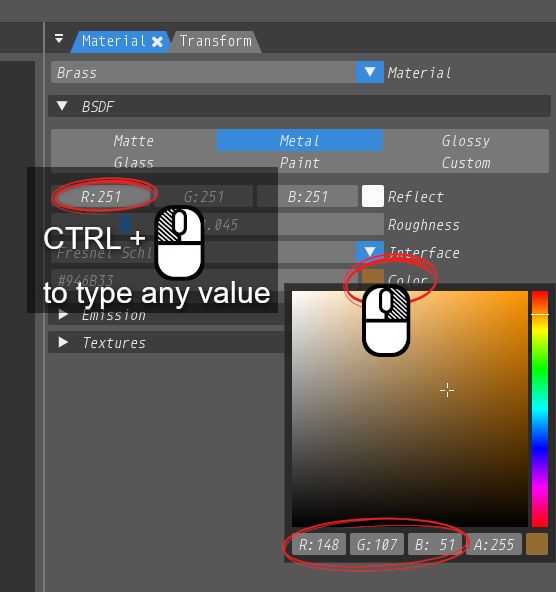
Task: Switch to the Transform tab
Action: tap(216, 41)
